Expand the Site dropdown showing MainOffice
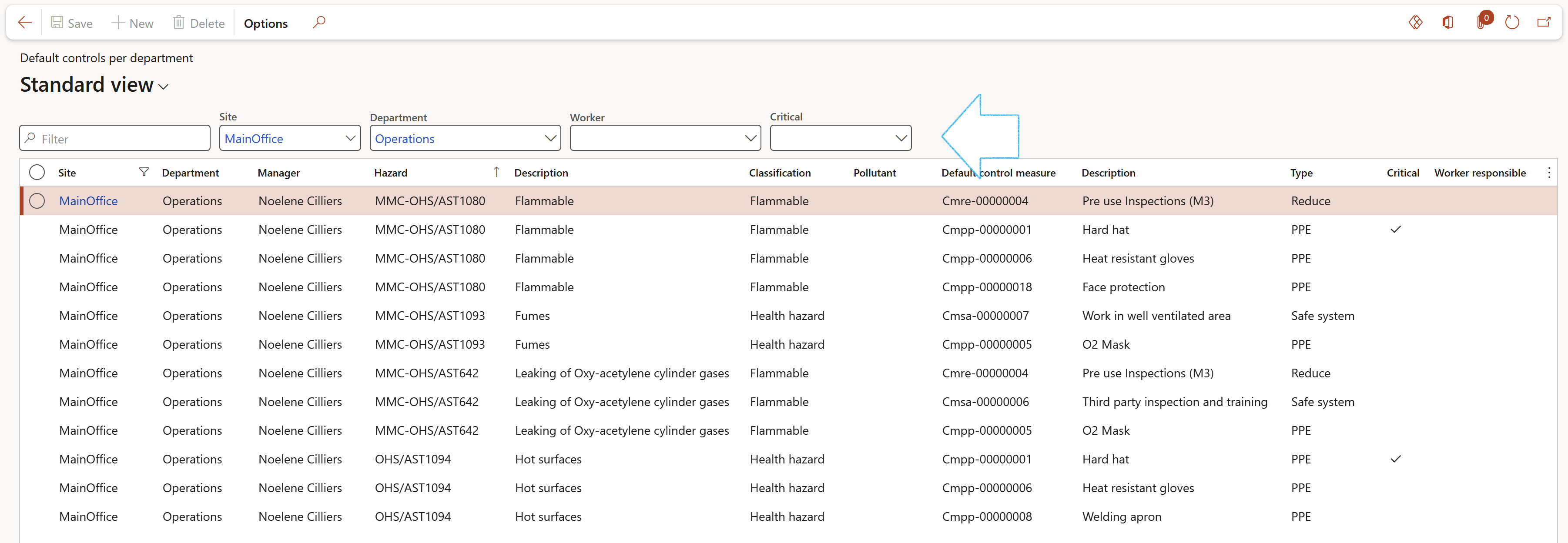The image size is (1568, 543). click(x=350, y=138)
